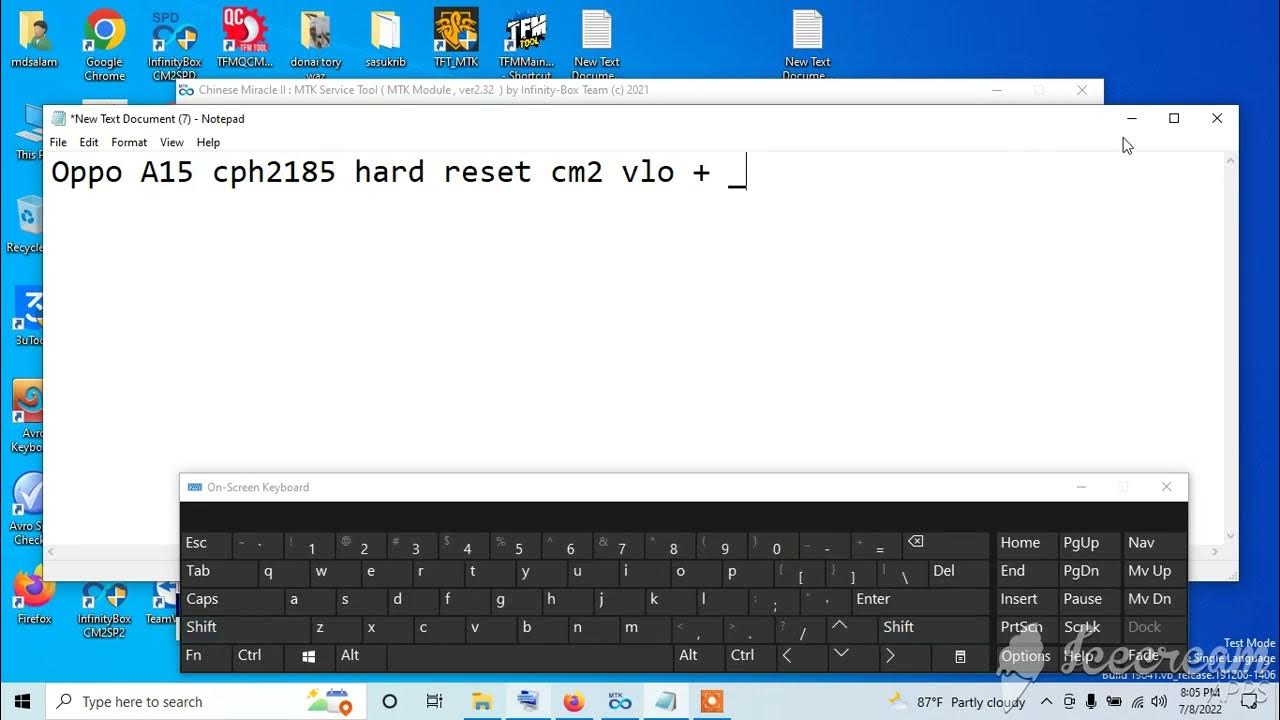Open the TFMQCM tool desktop icon
Viewport: 1280px width, 720px height.
click(x=245, y=40)
